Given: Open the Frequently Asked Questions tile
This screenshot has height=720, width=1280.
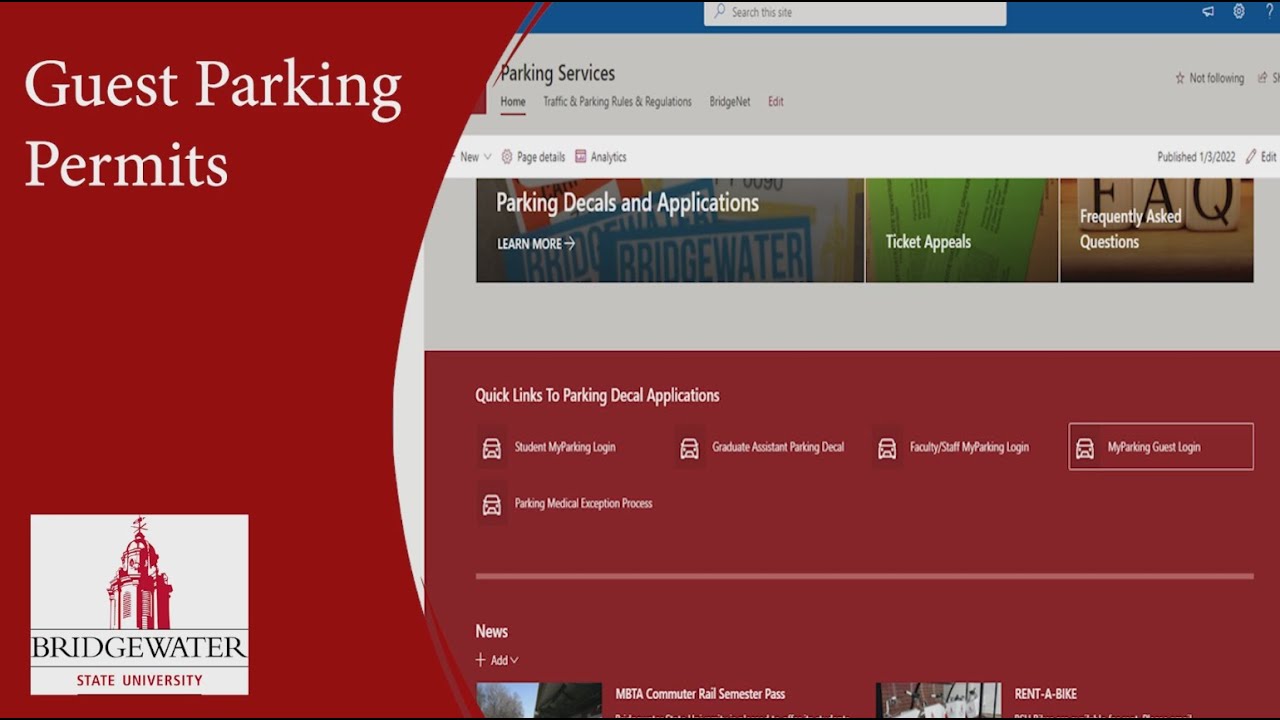Looking at the screenshot, I should 1157,230.
